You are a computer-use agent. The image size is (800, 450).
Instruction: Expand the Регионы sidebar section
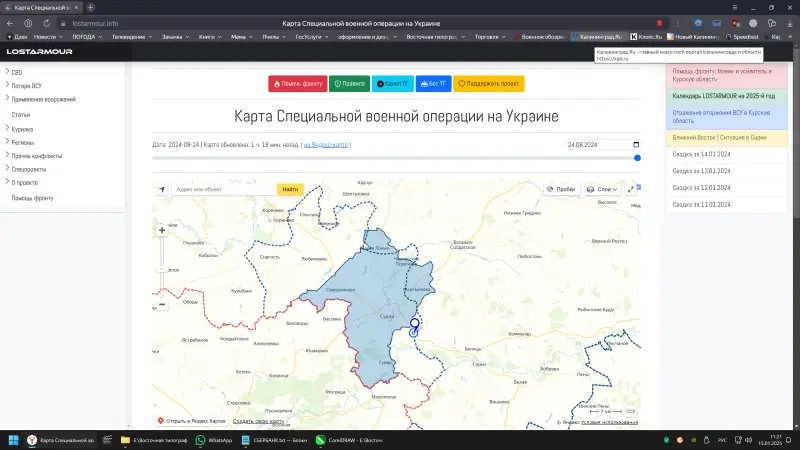23,142
